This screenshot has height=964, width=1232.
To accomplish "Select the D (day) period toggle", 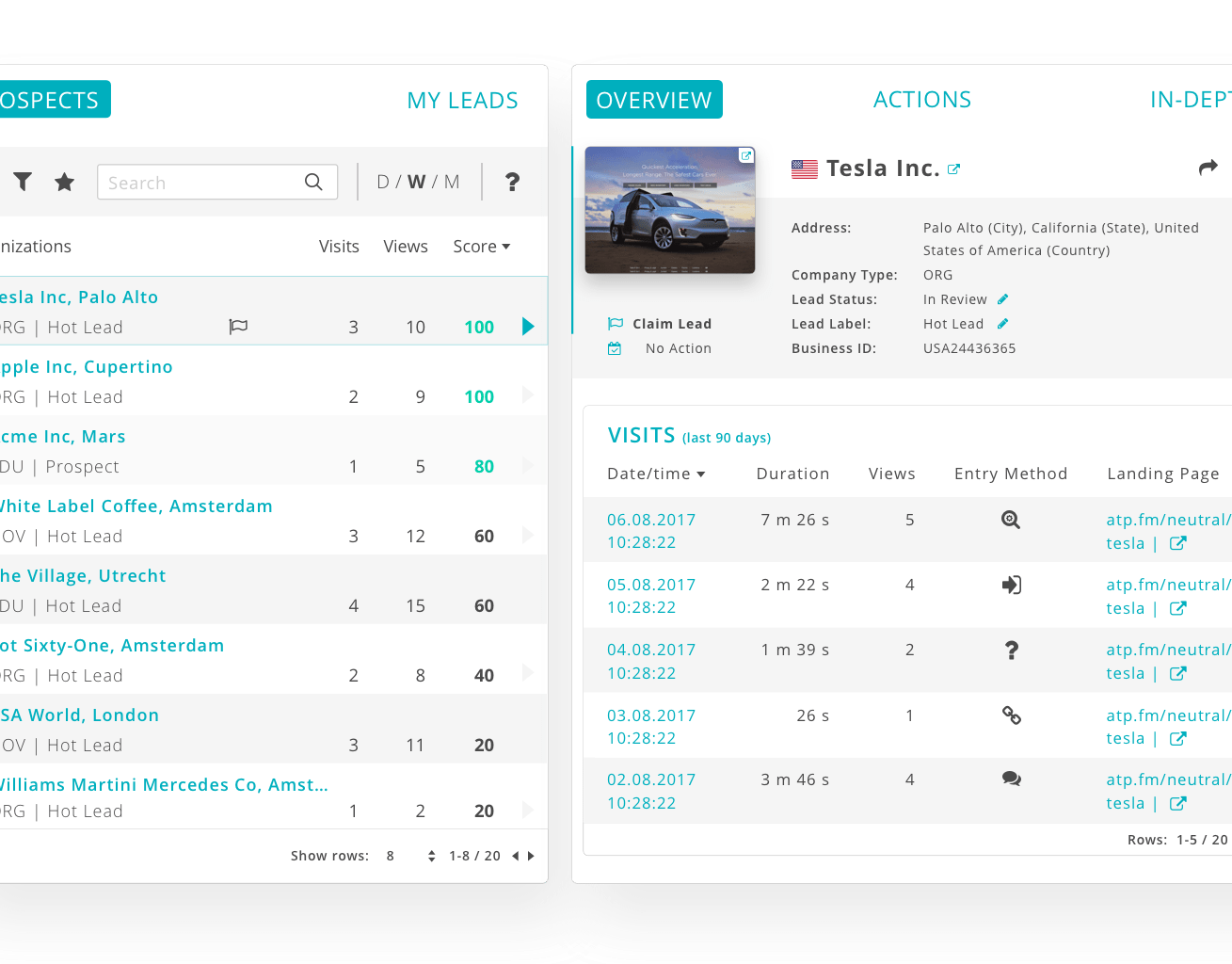I will click(x=383, y=182).
